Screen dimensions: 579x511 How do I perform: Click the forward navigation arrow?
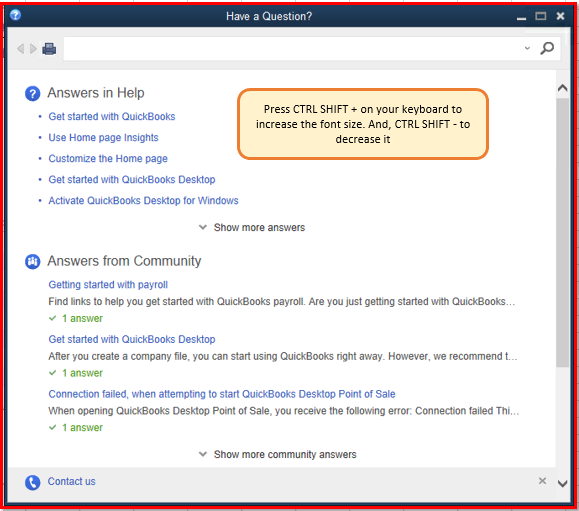(33, 48)
